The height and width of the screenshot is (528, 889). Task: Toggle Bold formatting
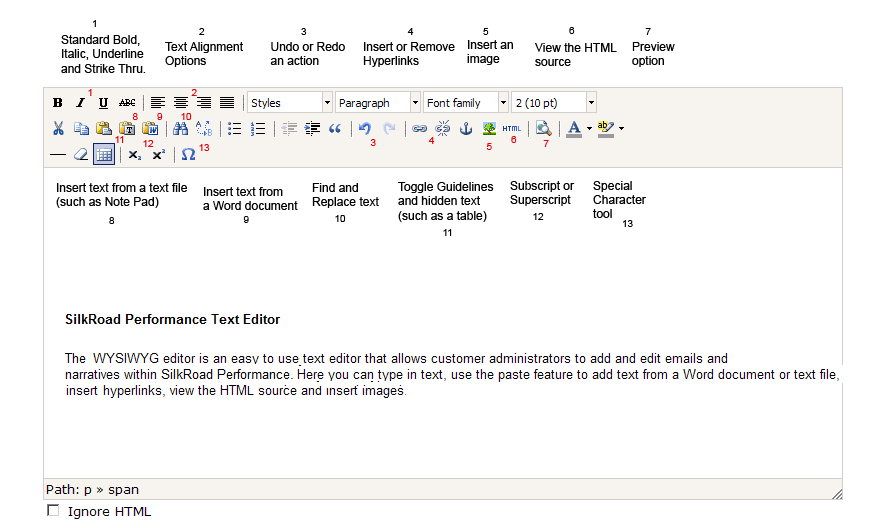click(x=57, y=103)
